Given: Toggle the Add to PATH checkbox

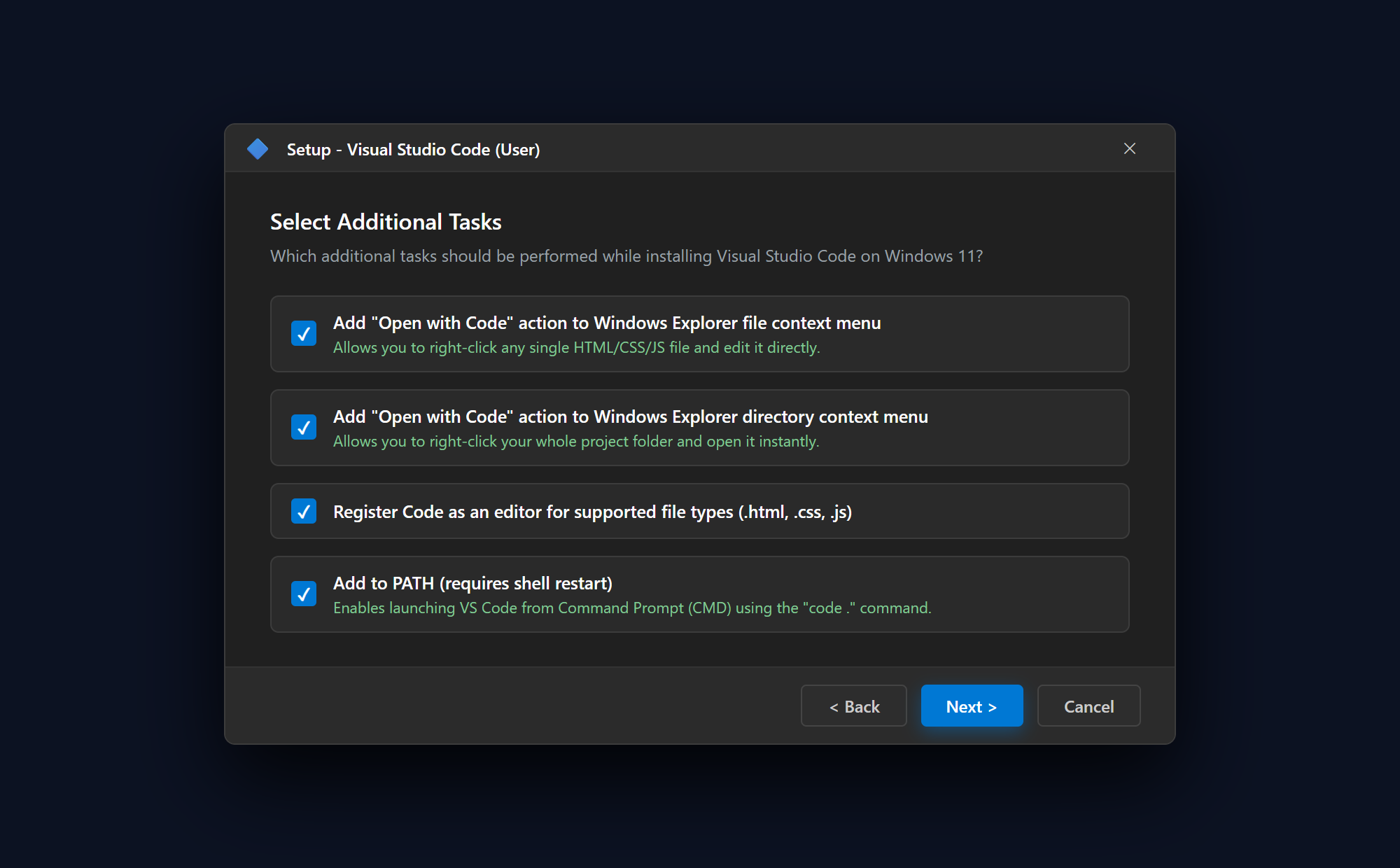Looking at the screenshot, I should [304, 594].
